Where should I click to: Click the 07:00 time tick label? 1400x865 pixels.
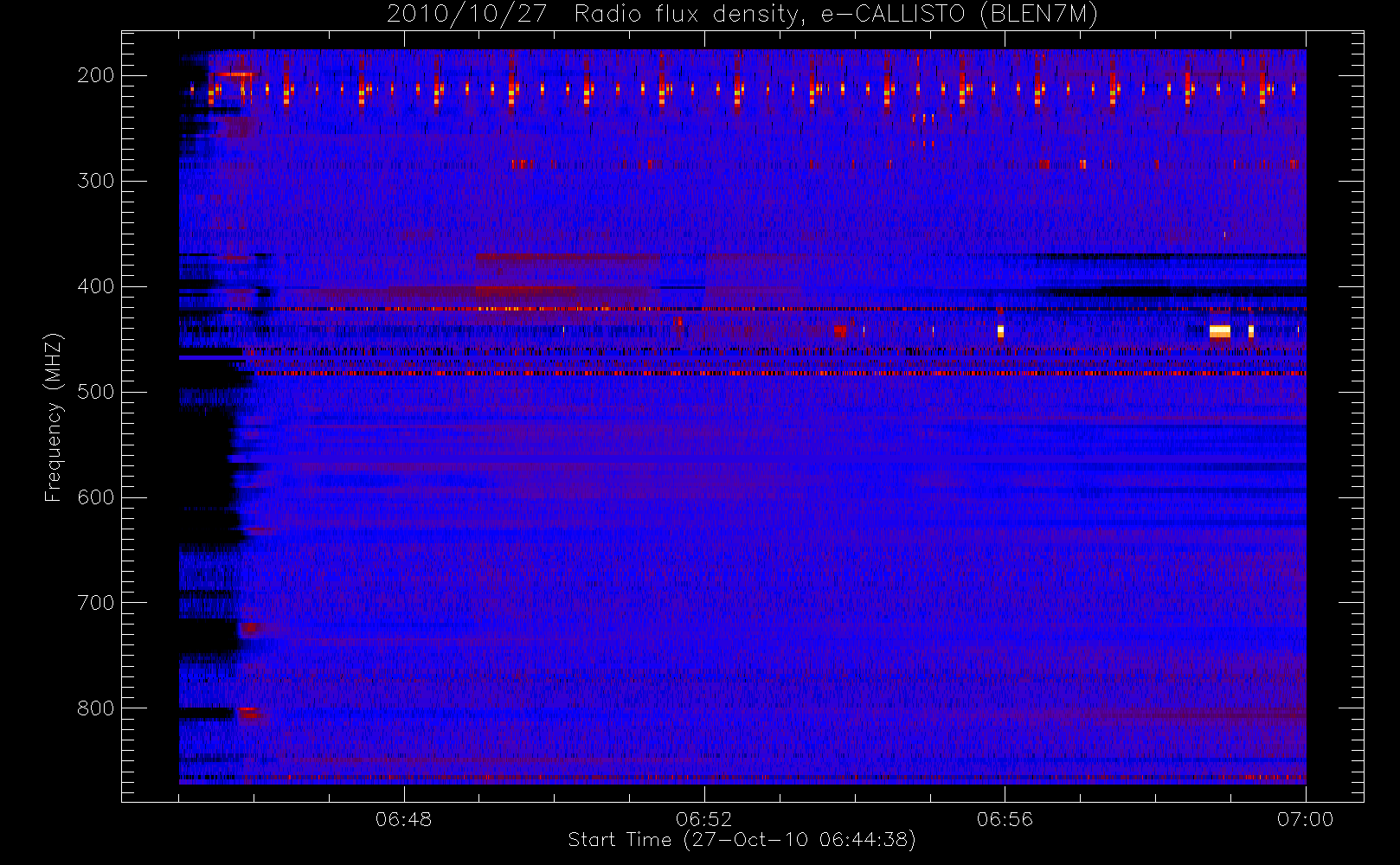tap(1305, 819)
